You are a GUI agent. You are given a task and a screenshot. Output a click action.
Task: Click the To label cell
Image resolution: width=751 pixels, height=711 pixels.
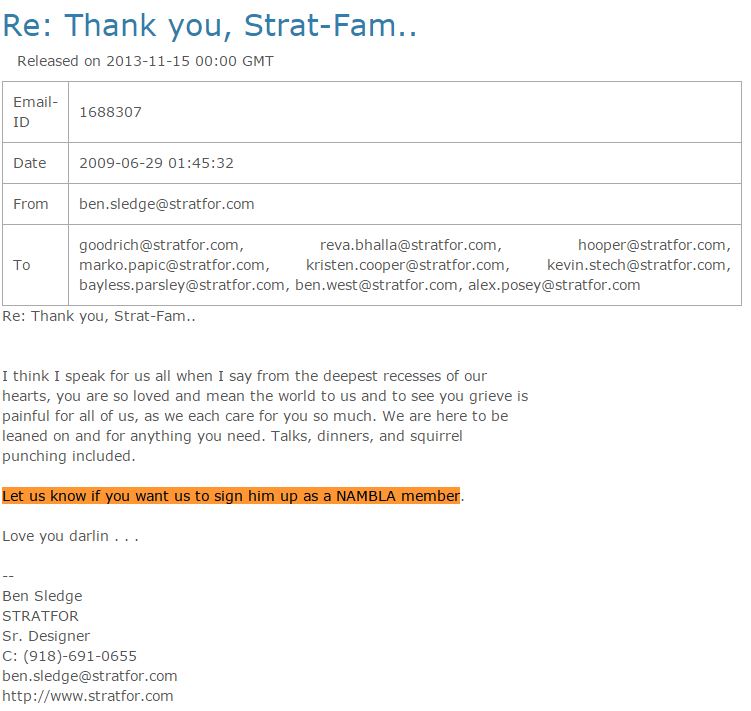[x=22, y=265]
